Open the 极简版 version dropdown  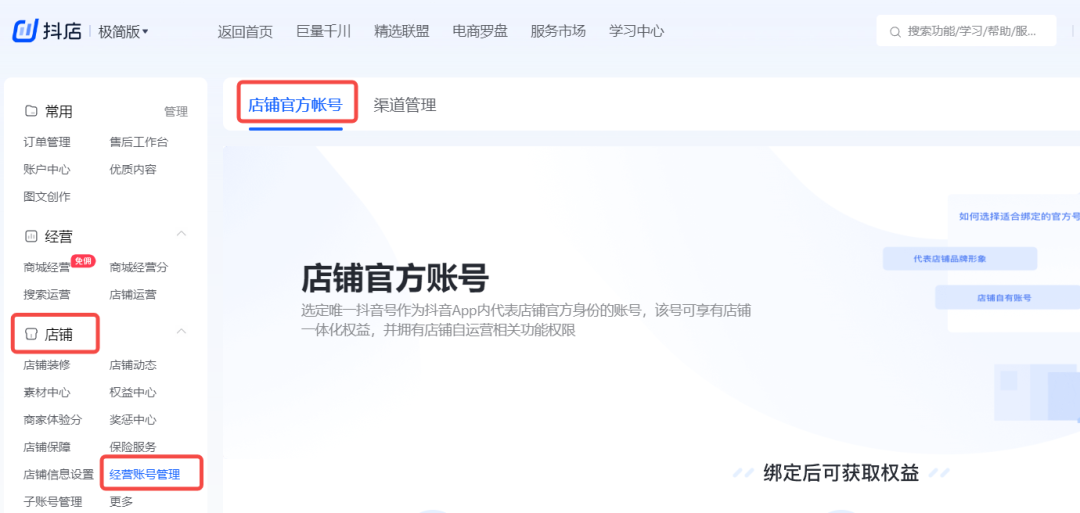[123, 32]
